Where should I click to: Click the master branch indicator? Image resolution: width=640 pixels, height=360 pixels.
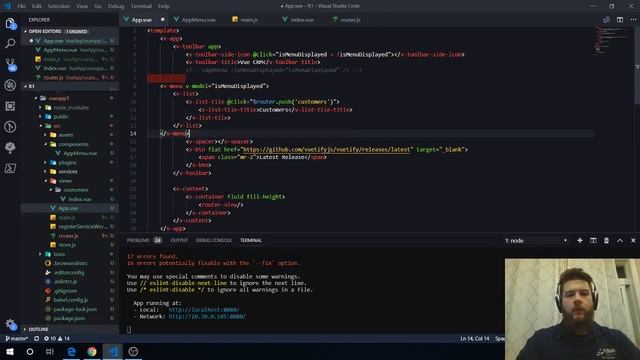[17, 338]
